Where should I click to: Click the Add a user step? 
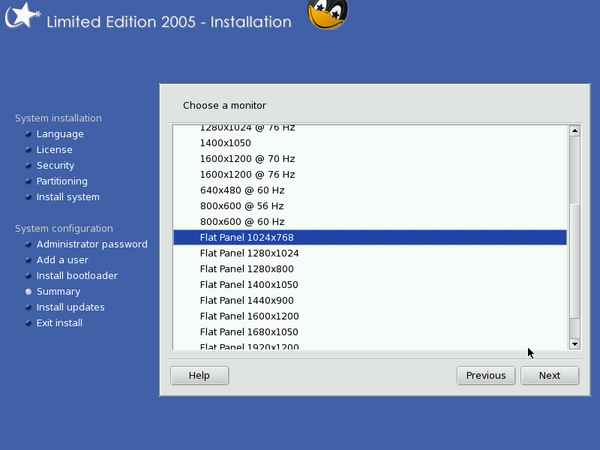62,260
